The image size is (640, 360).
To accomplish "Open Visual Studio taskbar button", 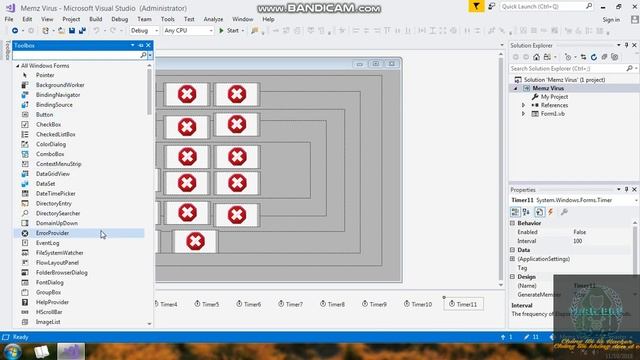I will coord(71,351).
